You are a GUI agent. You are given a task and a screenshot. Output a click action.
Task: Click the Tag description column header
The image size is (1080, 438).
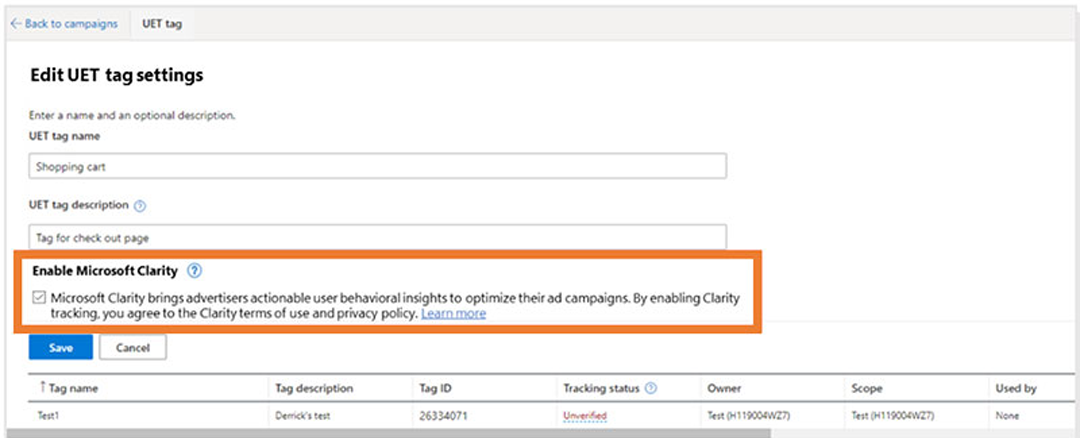point(314,388)
